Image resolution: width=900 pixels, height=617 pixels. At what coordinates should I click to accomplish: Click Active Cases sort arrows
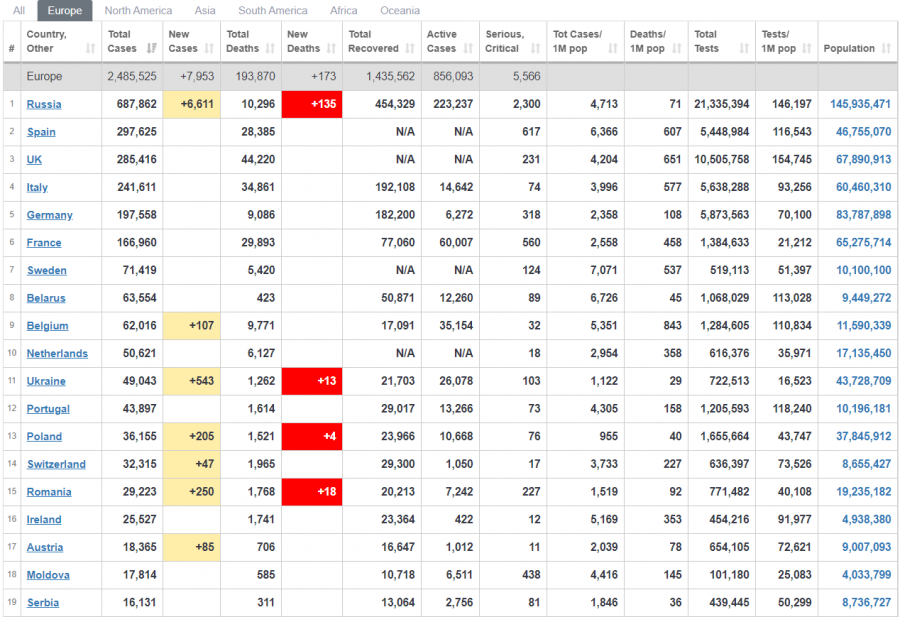pos(468,48)
